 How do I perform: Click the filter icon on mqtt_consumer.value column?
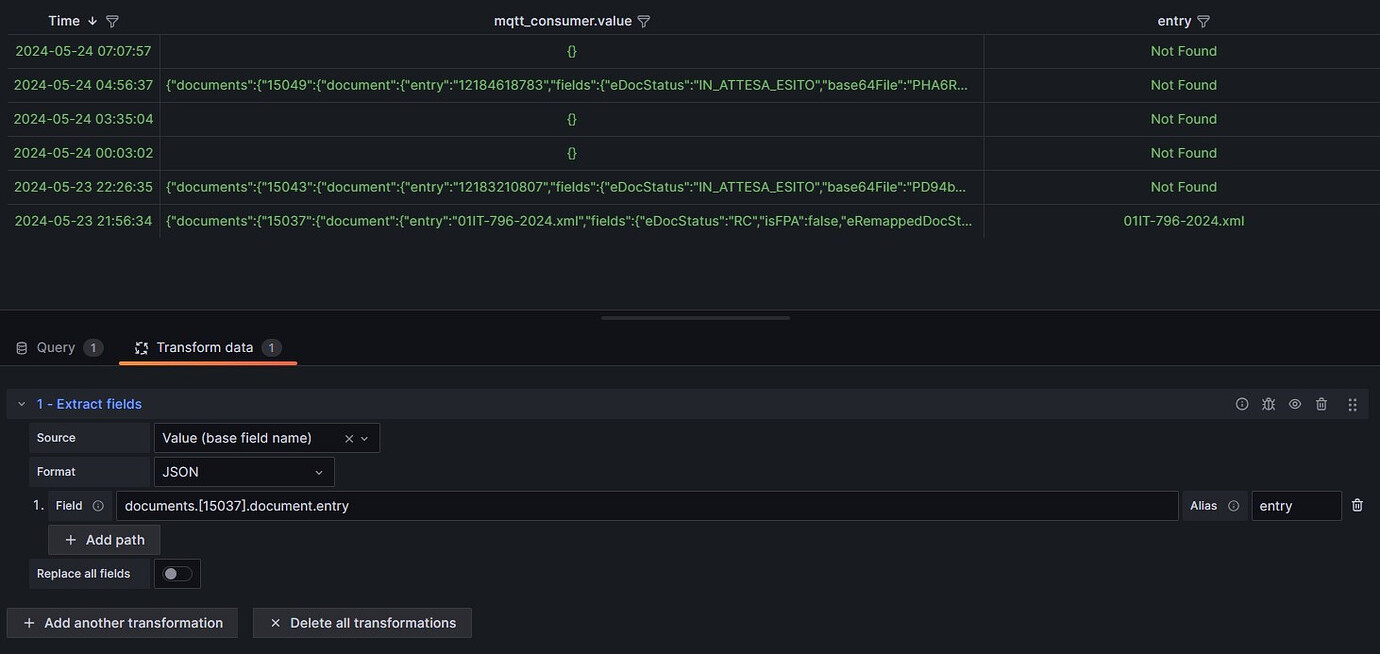point(644,20)
